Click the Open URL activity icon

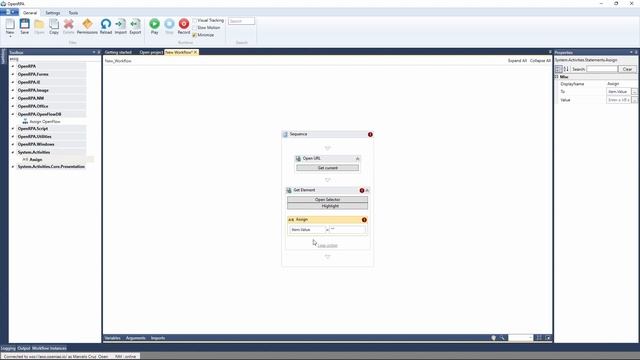[298, 158]
